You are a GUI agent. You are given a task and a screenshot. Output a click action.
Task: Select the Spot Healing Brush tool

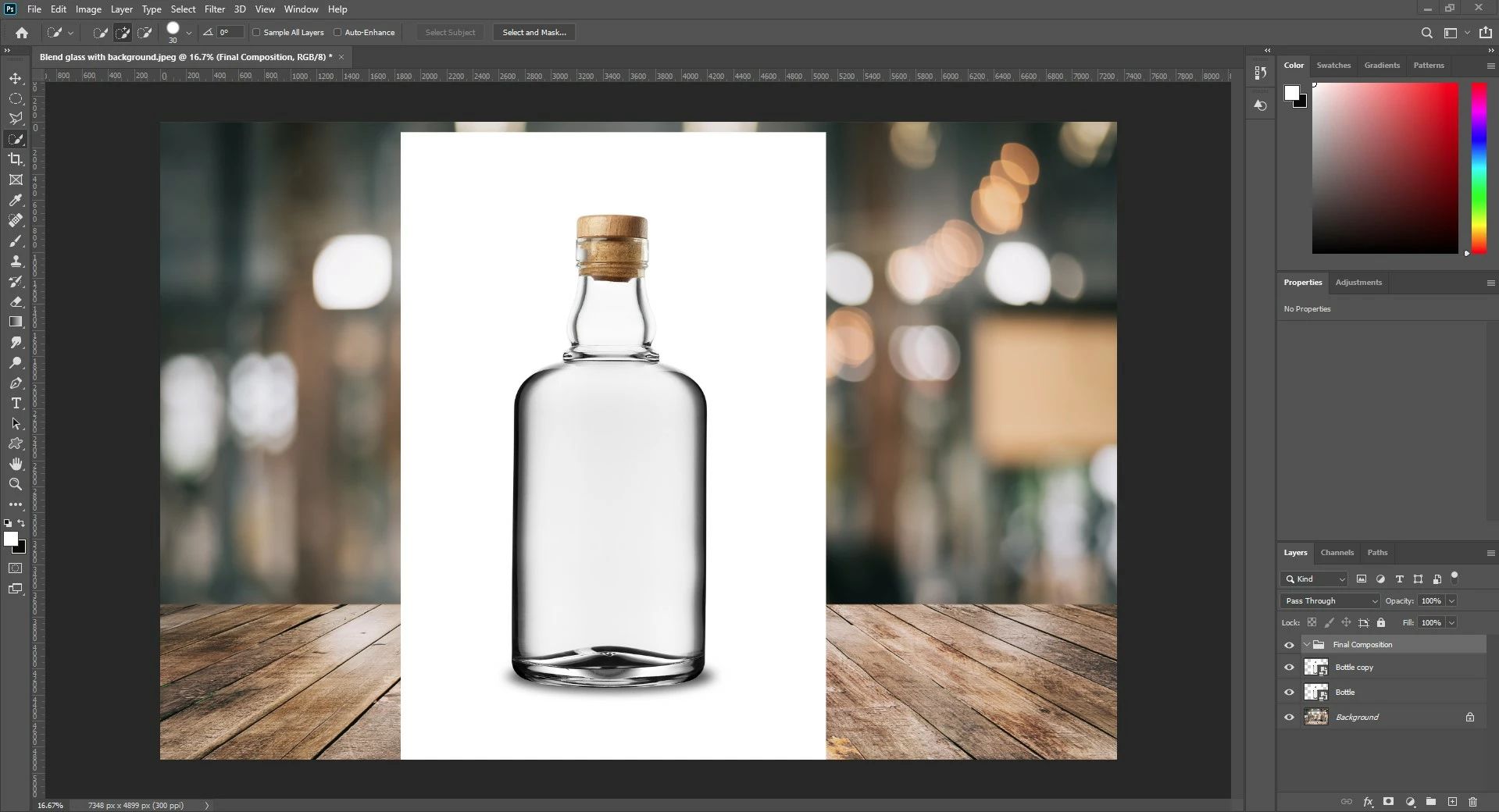[x=16, y=220]
